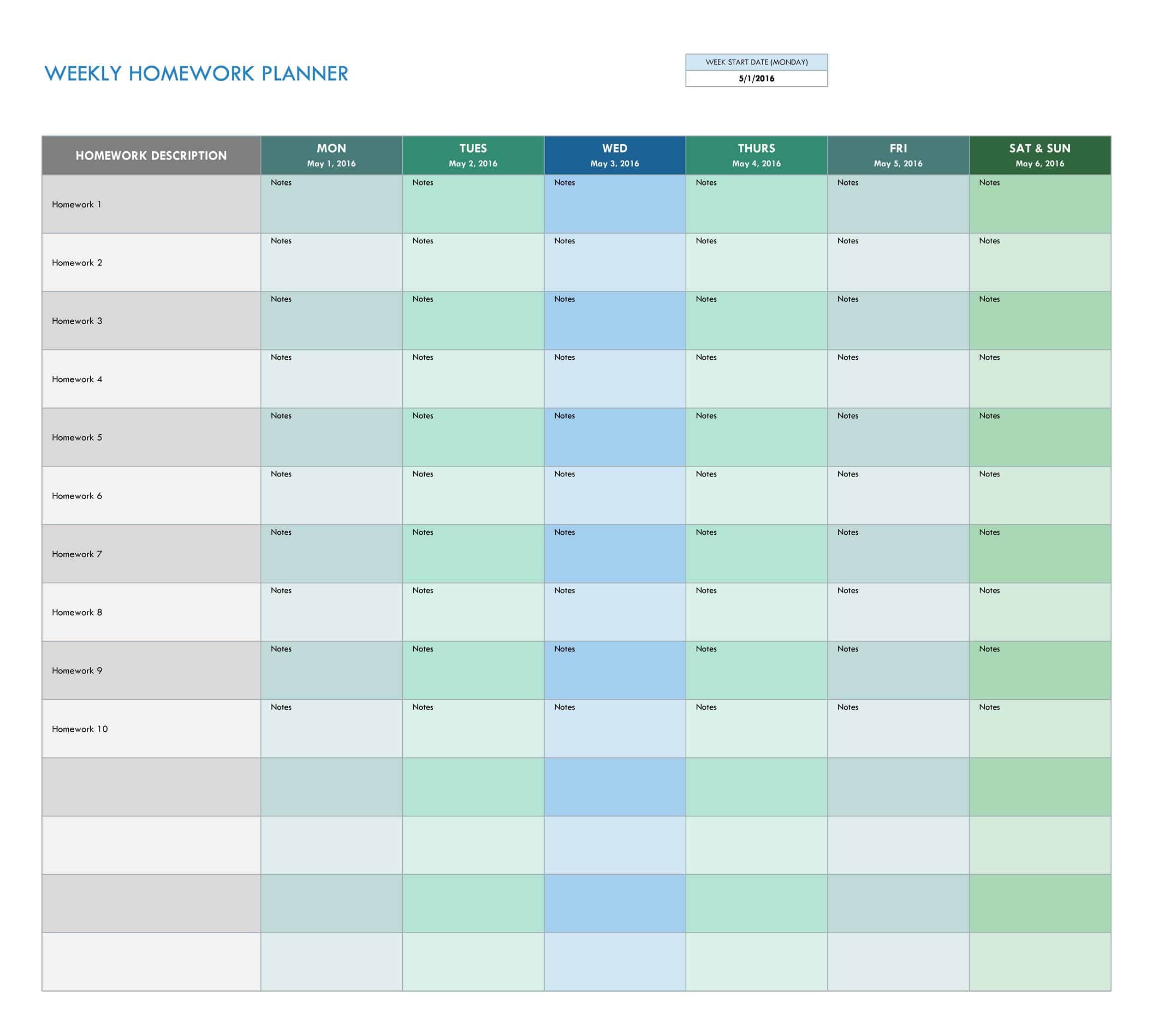Screen dimensions: 1153x1036
Task: Click the MON May 1, 2016 header
Action: coord(332,155)
